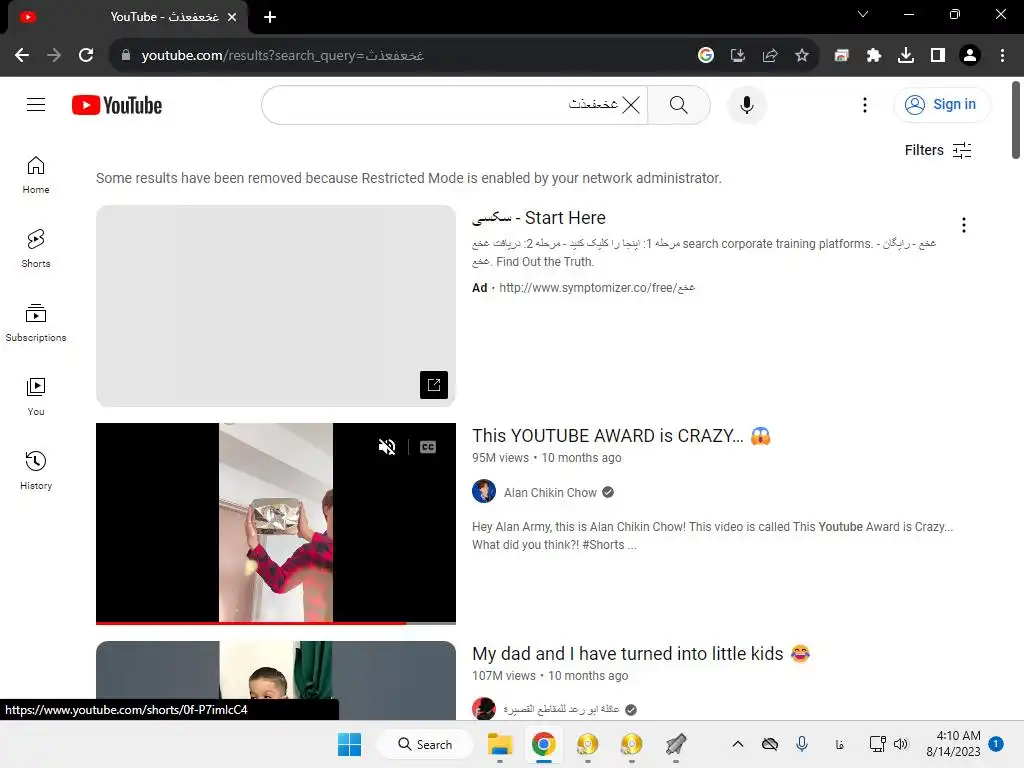This screenshot has width=1024, height=768.
Task: Open ad options three-dot menu
Action: pos(963,225)
